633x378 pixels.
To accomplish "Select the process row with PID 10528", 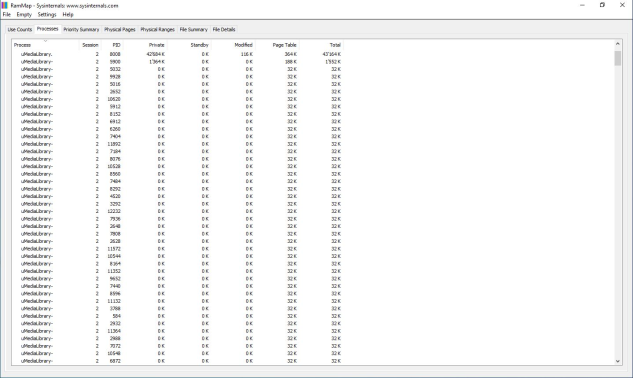I will pos(178,166).
